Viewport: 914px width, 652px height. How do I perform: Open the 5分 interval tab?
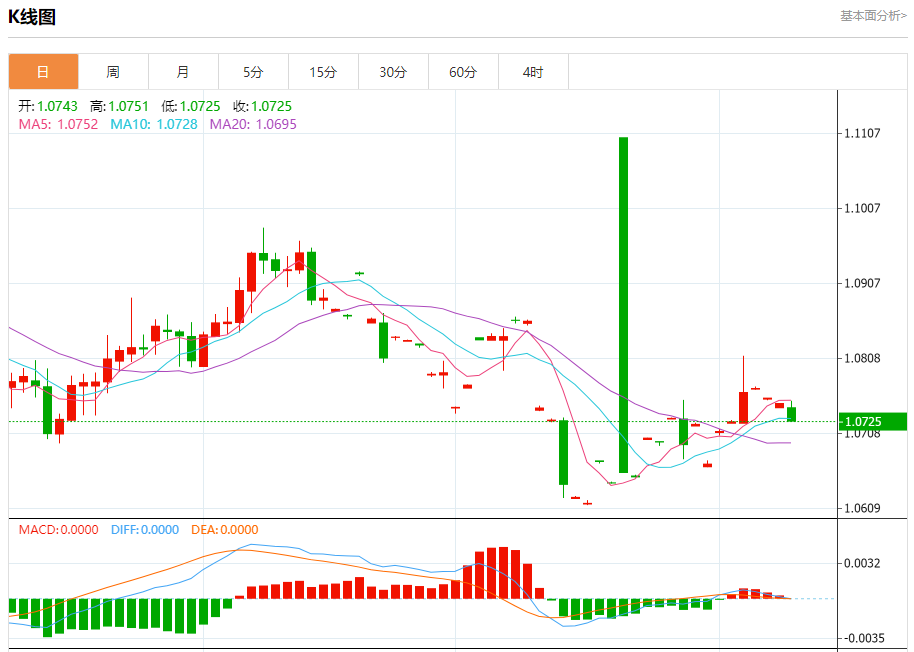point(253,72)
